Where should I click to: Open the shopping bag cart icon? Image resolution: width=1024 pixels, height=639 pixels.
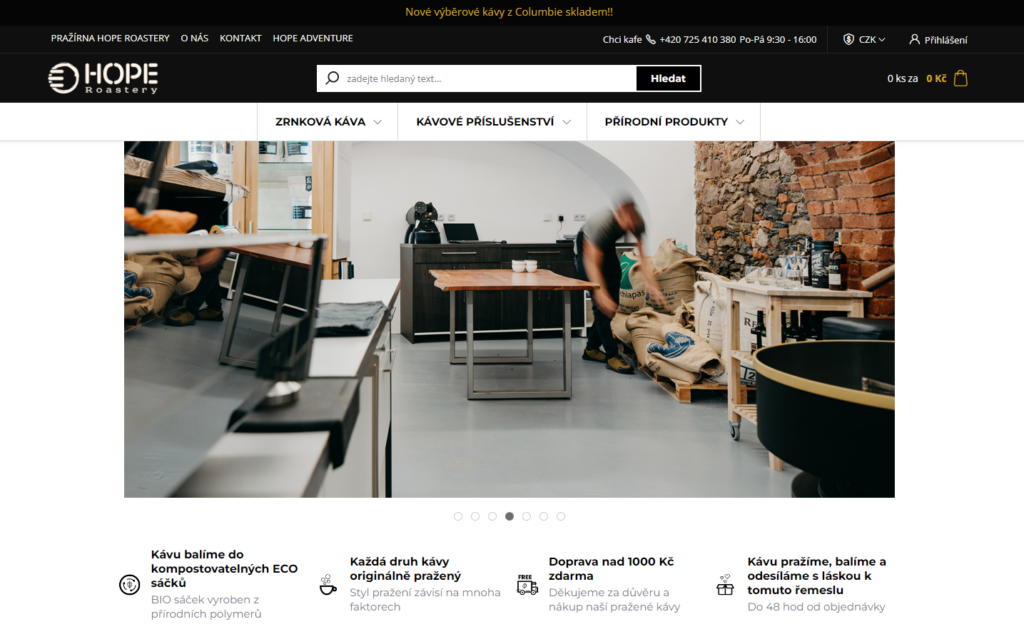coord(960,78)
